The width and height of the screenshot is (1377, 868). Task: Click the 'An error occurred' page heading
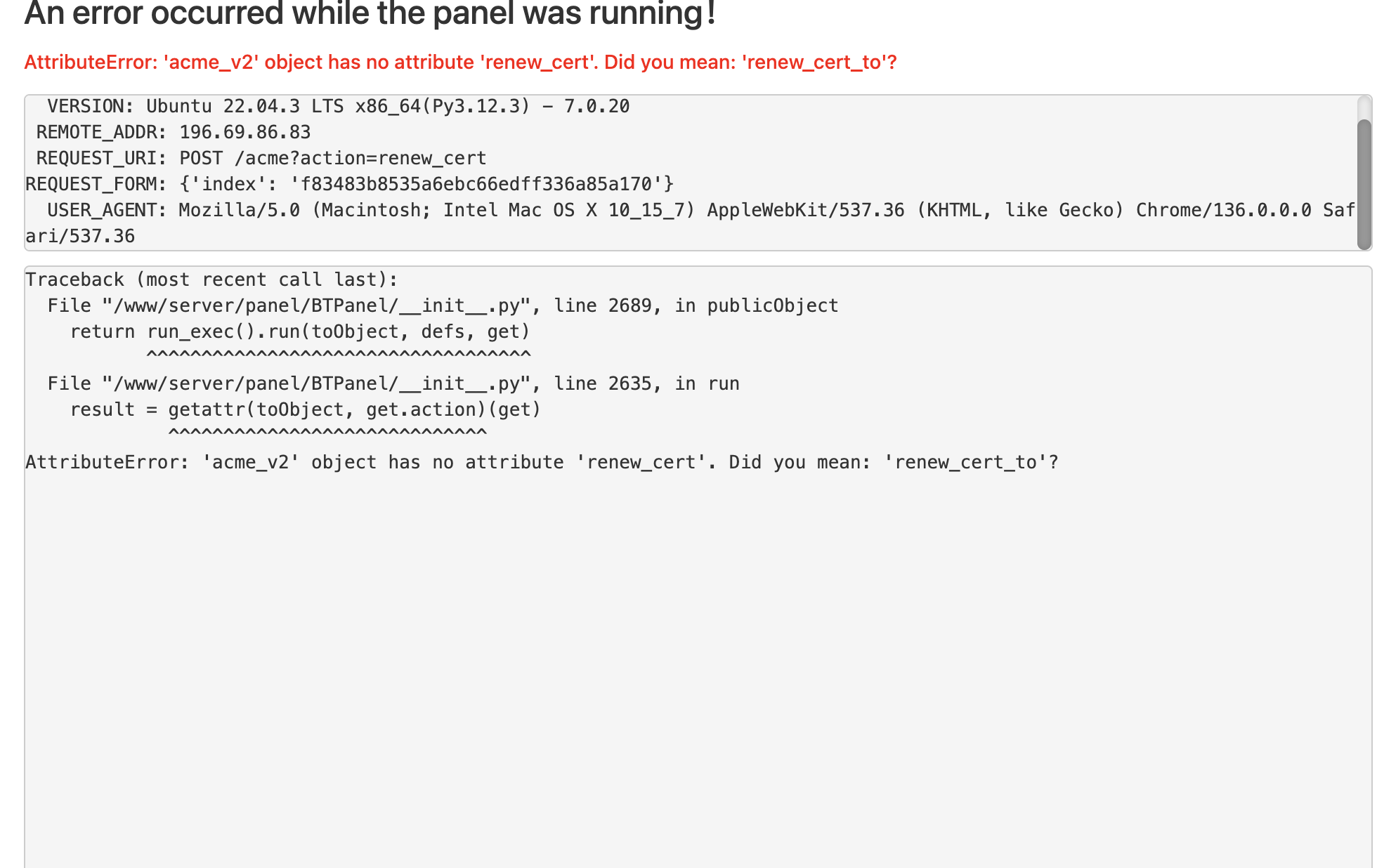[370, 14]
